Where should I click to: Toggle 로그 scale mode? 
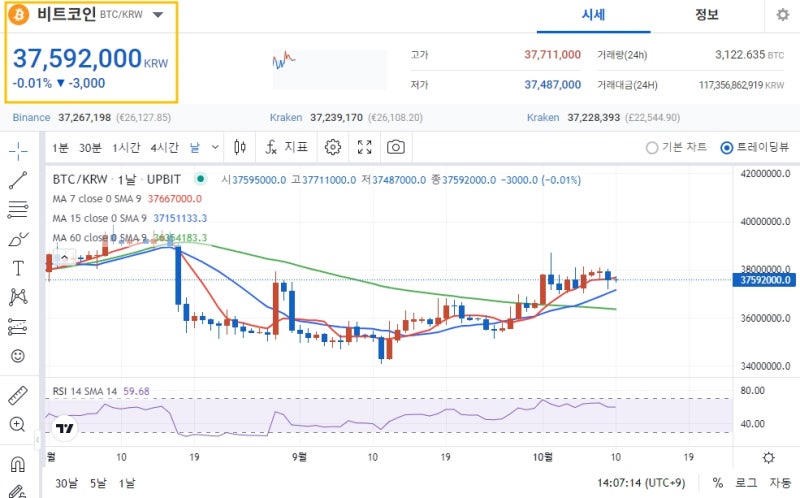tap(746, 483)
